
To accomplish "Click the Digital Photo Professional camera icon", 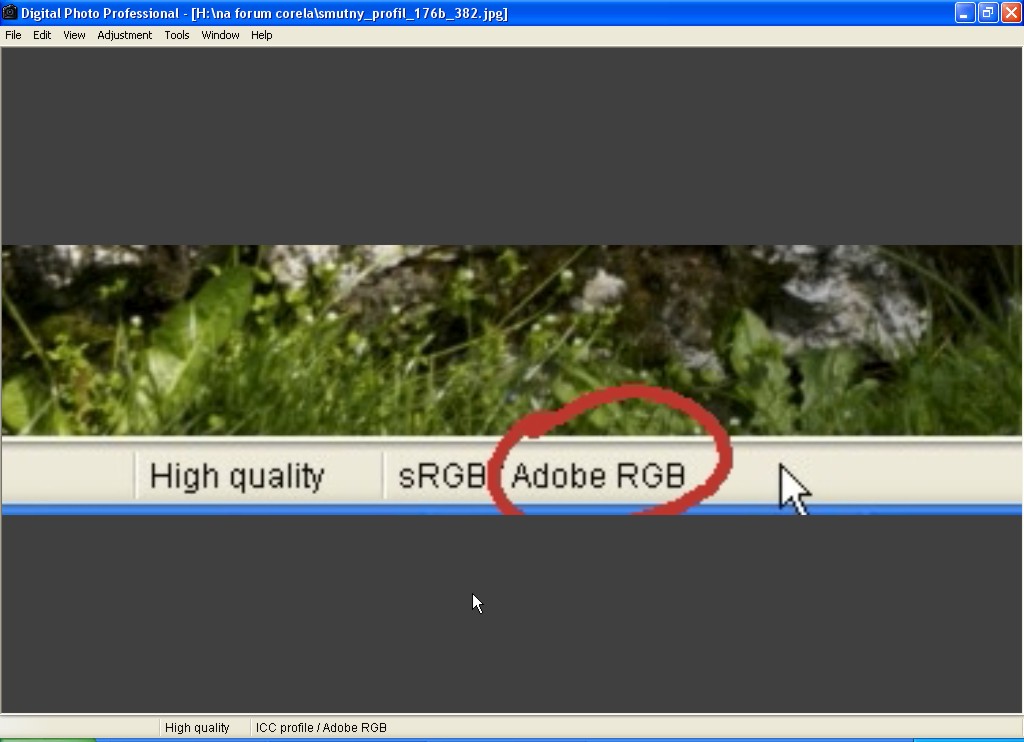I will (9, 13).
